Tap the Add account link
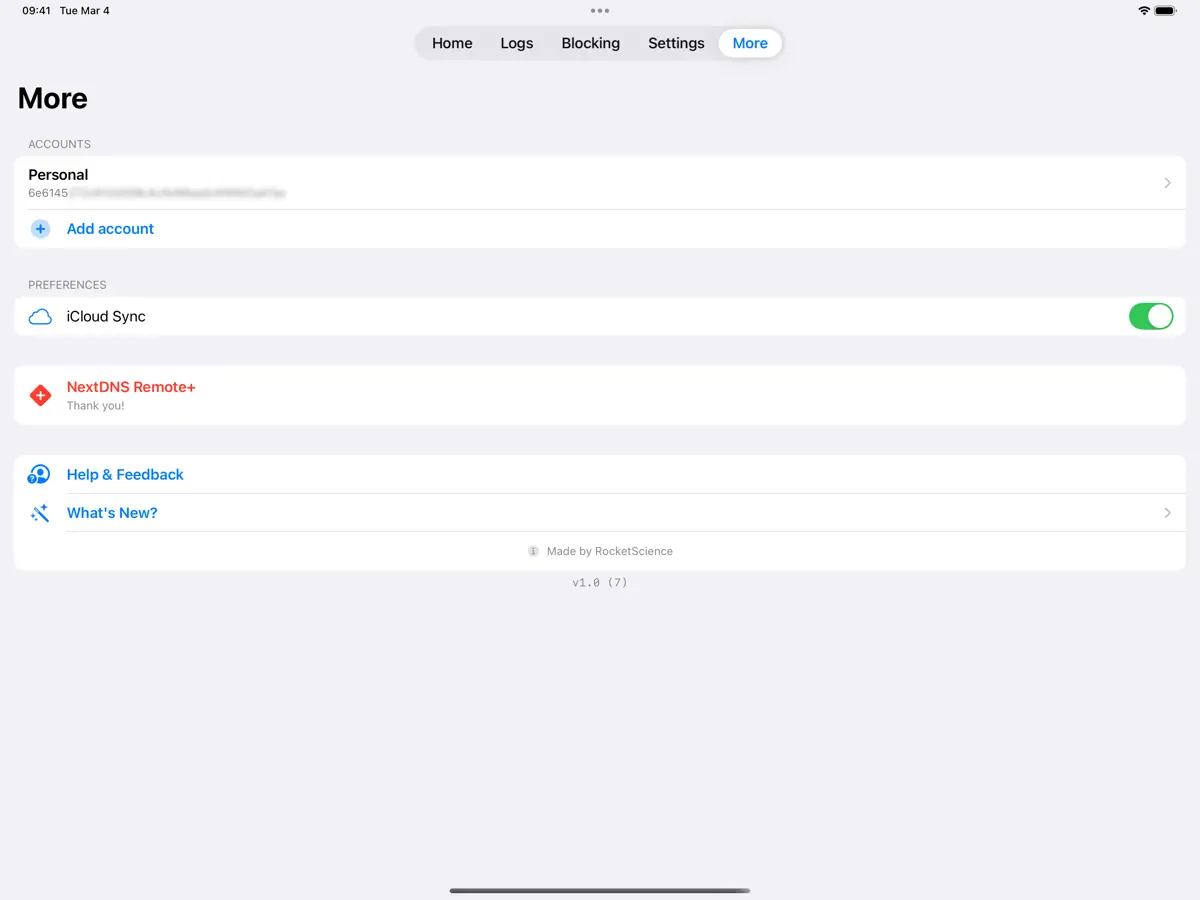 [110, 229]
